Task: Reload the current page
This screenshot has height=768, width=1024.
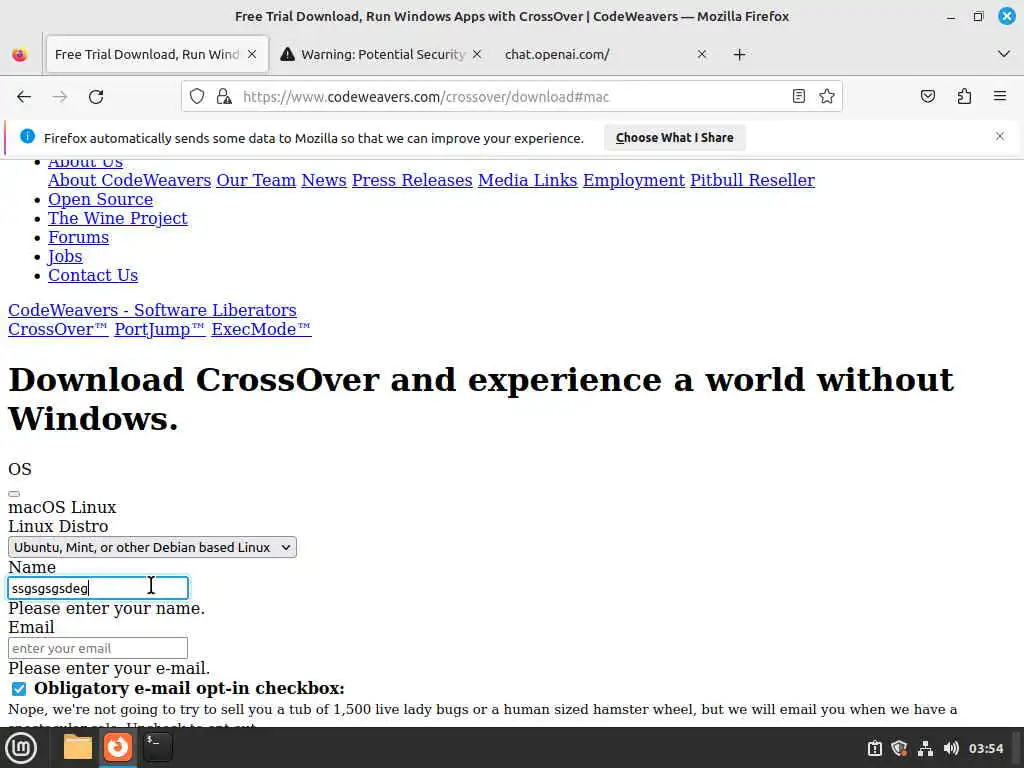Action: [96, 97]
